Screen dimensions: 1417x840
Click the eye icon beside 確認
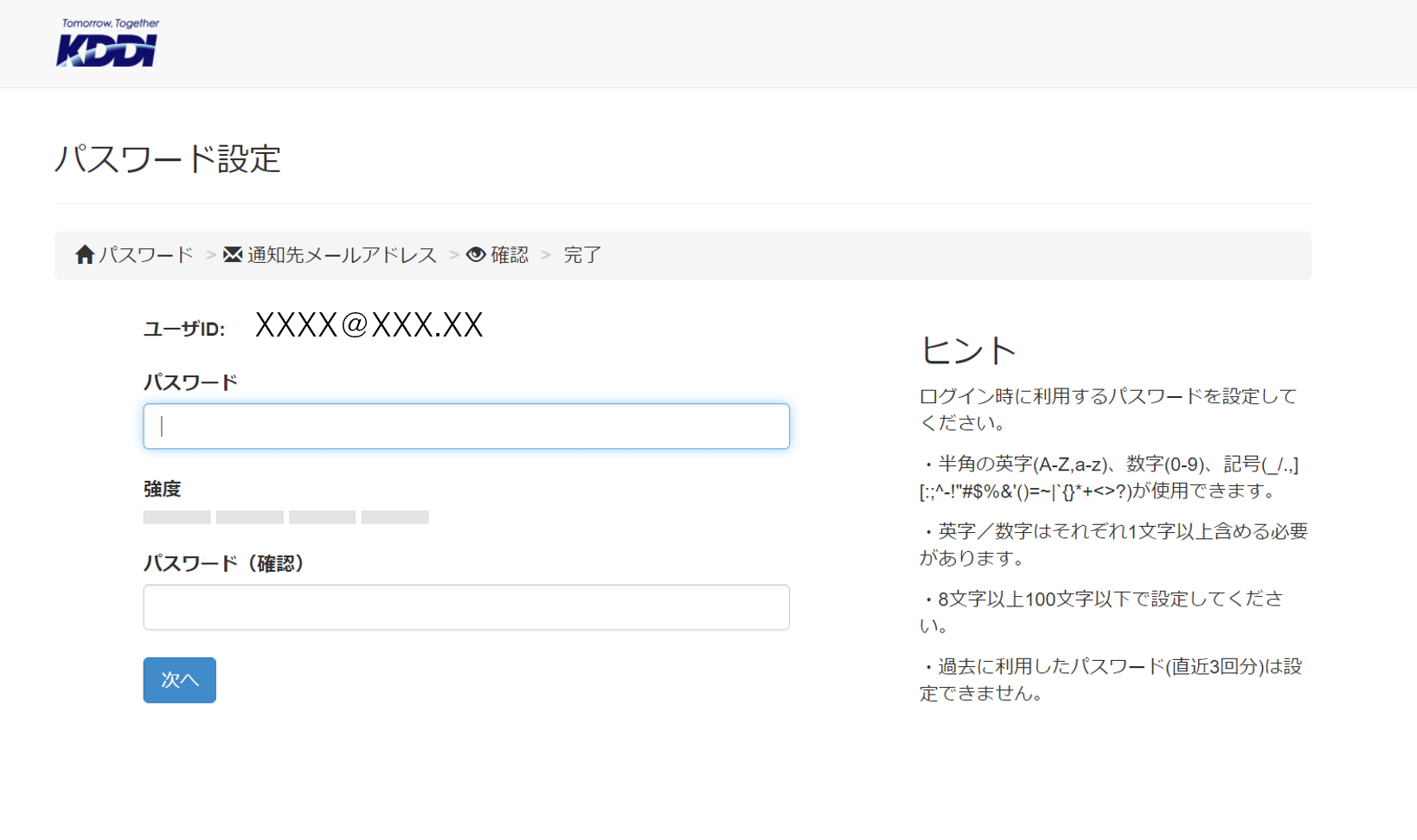point(476,254)
